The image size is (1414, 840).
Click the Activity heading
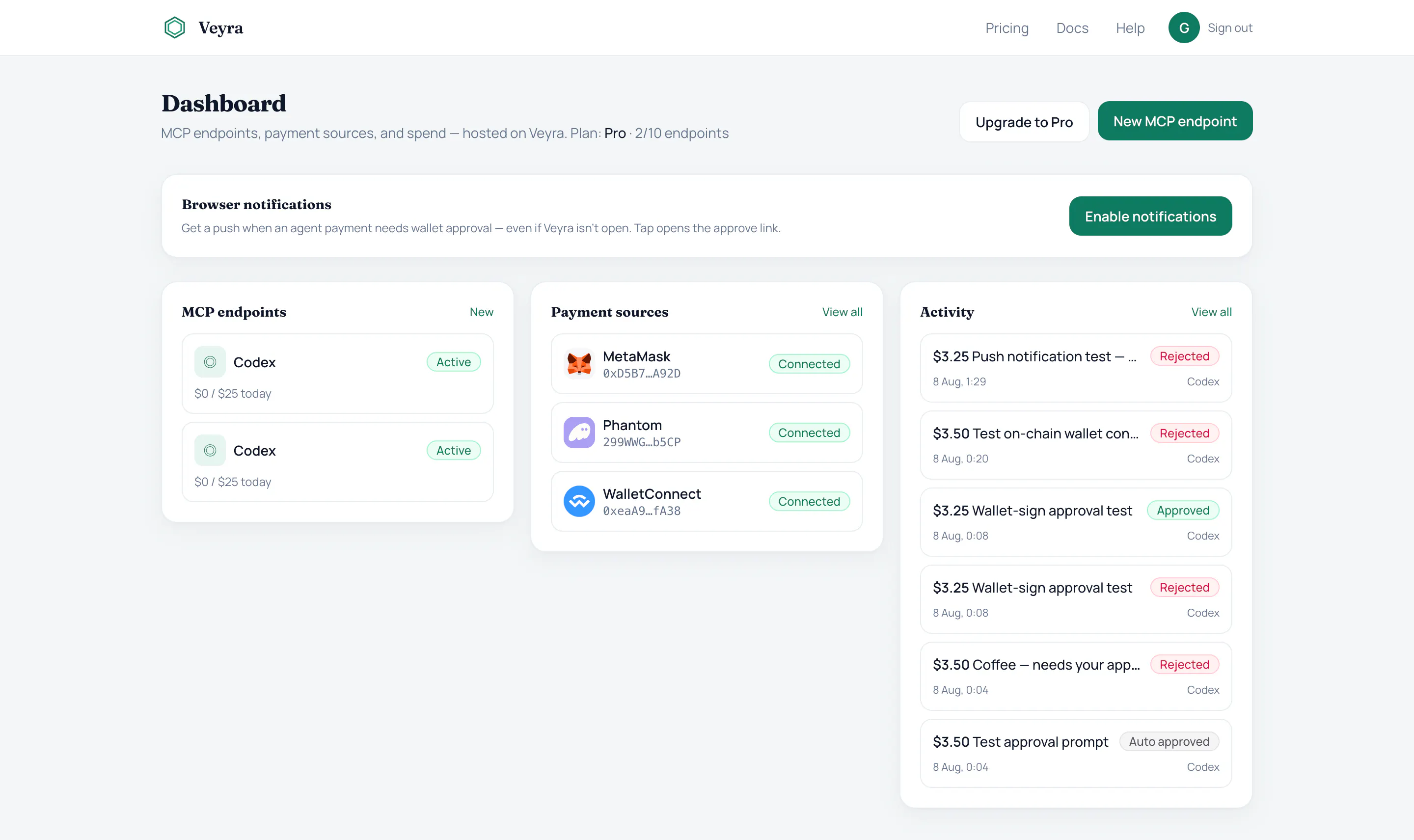tap(947, 312)
